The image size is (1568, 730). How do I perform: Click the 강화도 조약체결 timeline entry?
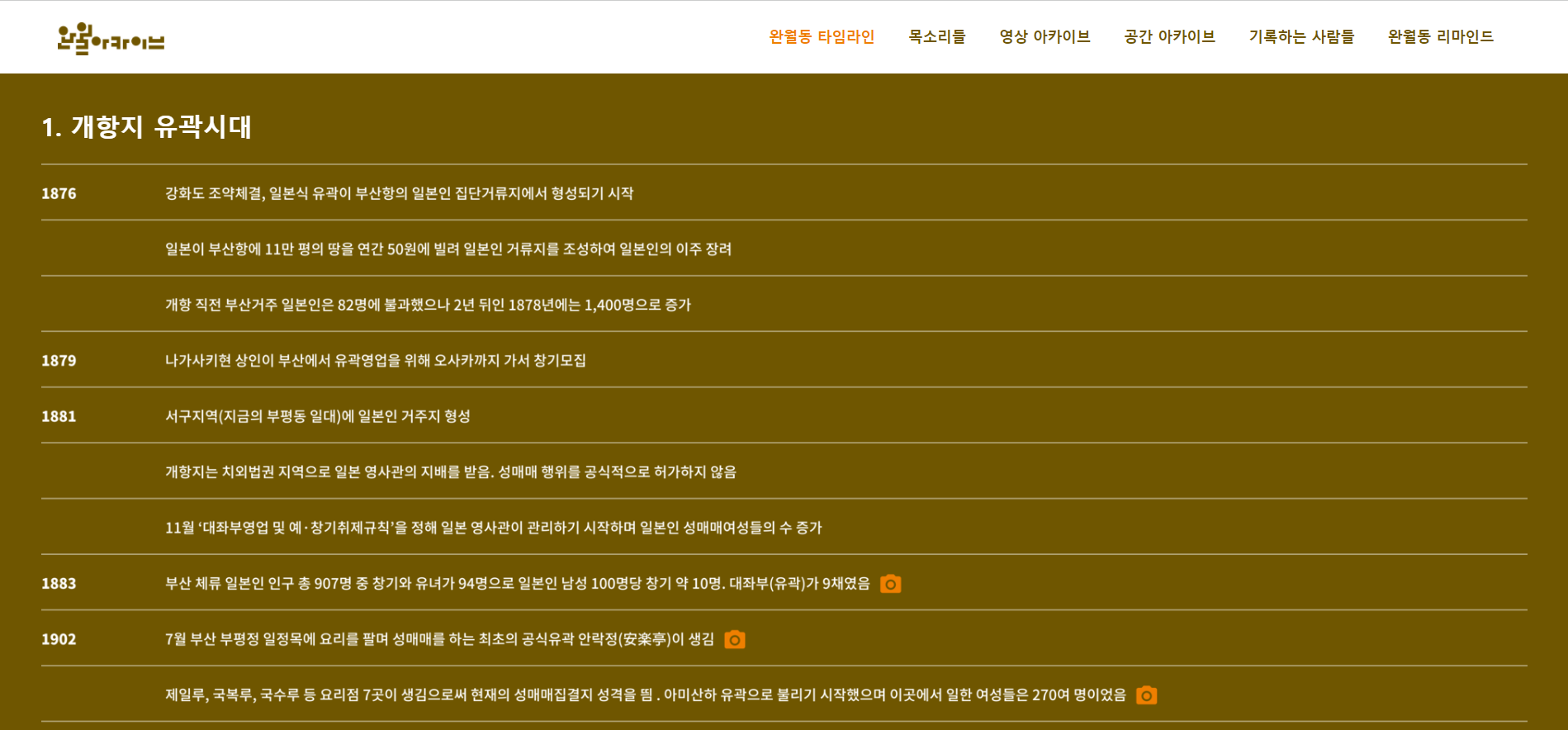399,194
